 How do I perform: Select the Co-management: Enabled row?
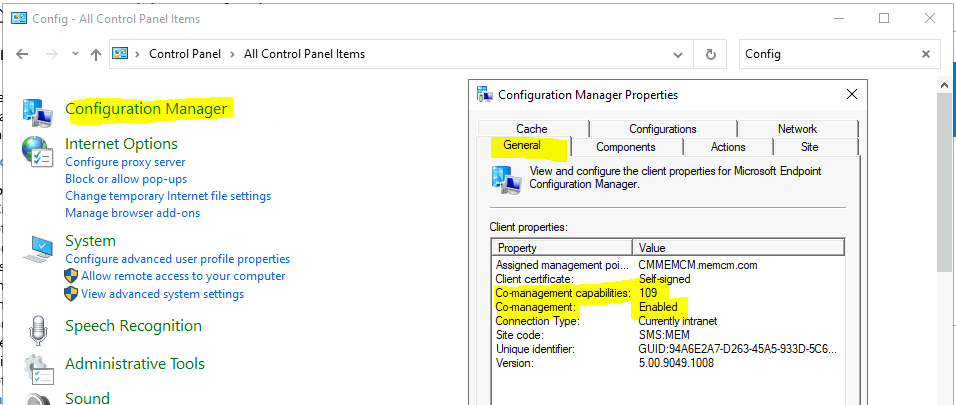pyautogui.click(x=668, y=307)
